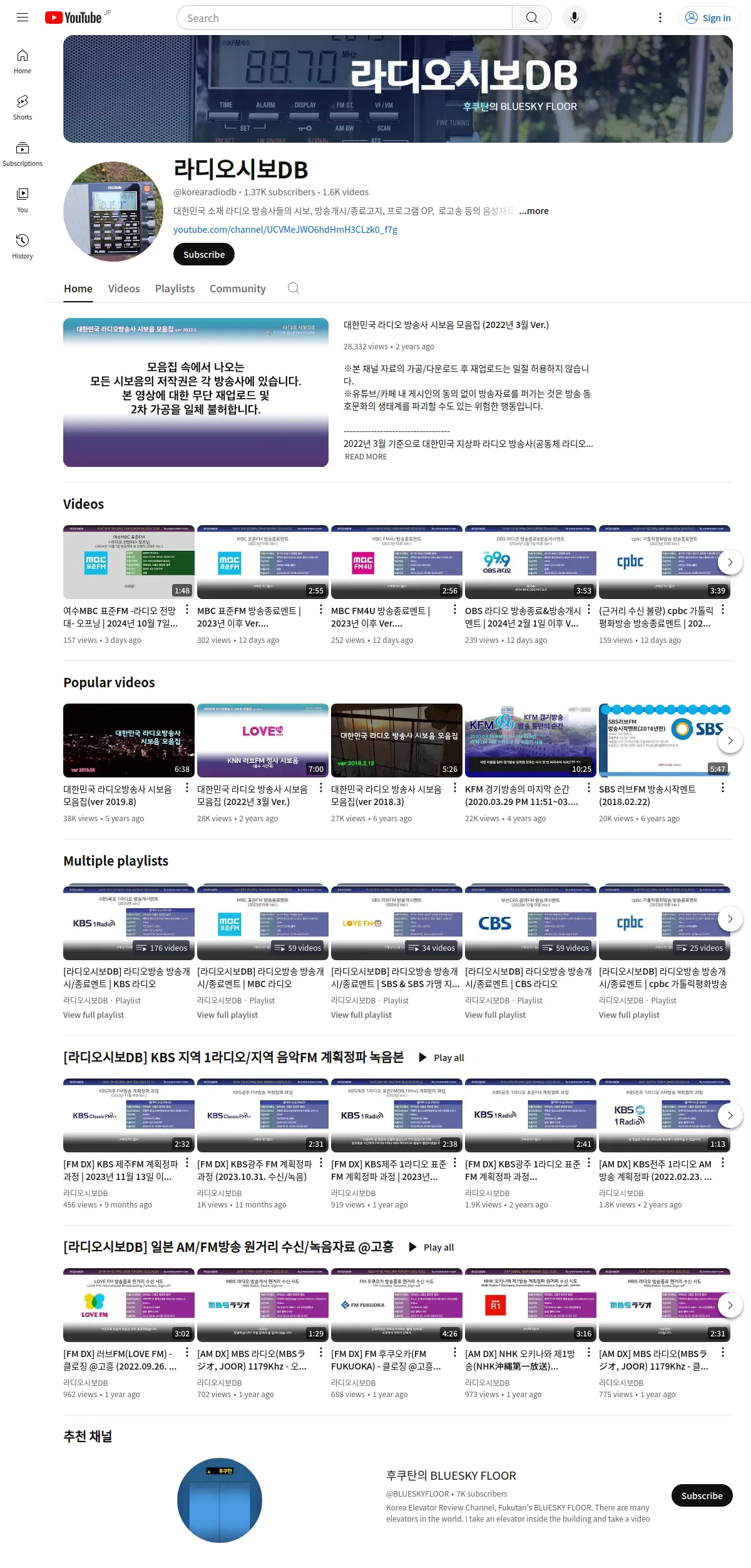Show next videos in Popular videos row
751x1568 pixels.
pyautogui.click(x=730, y=740)
